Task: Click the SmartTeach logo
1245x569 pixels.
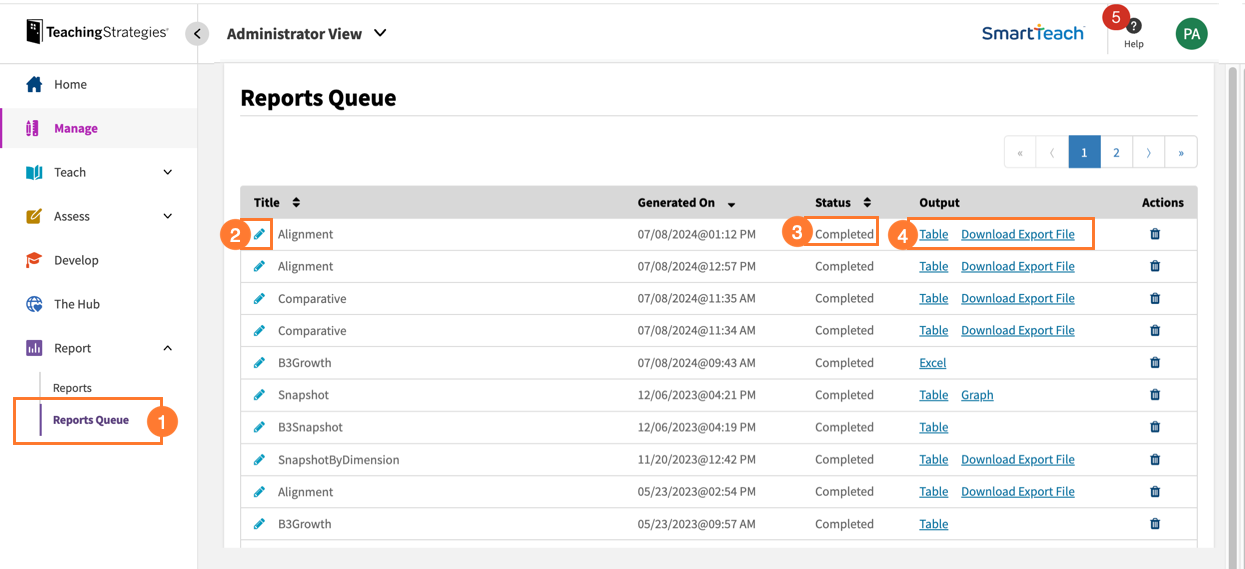Action: [x=1032, y=33]
